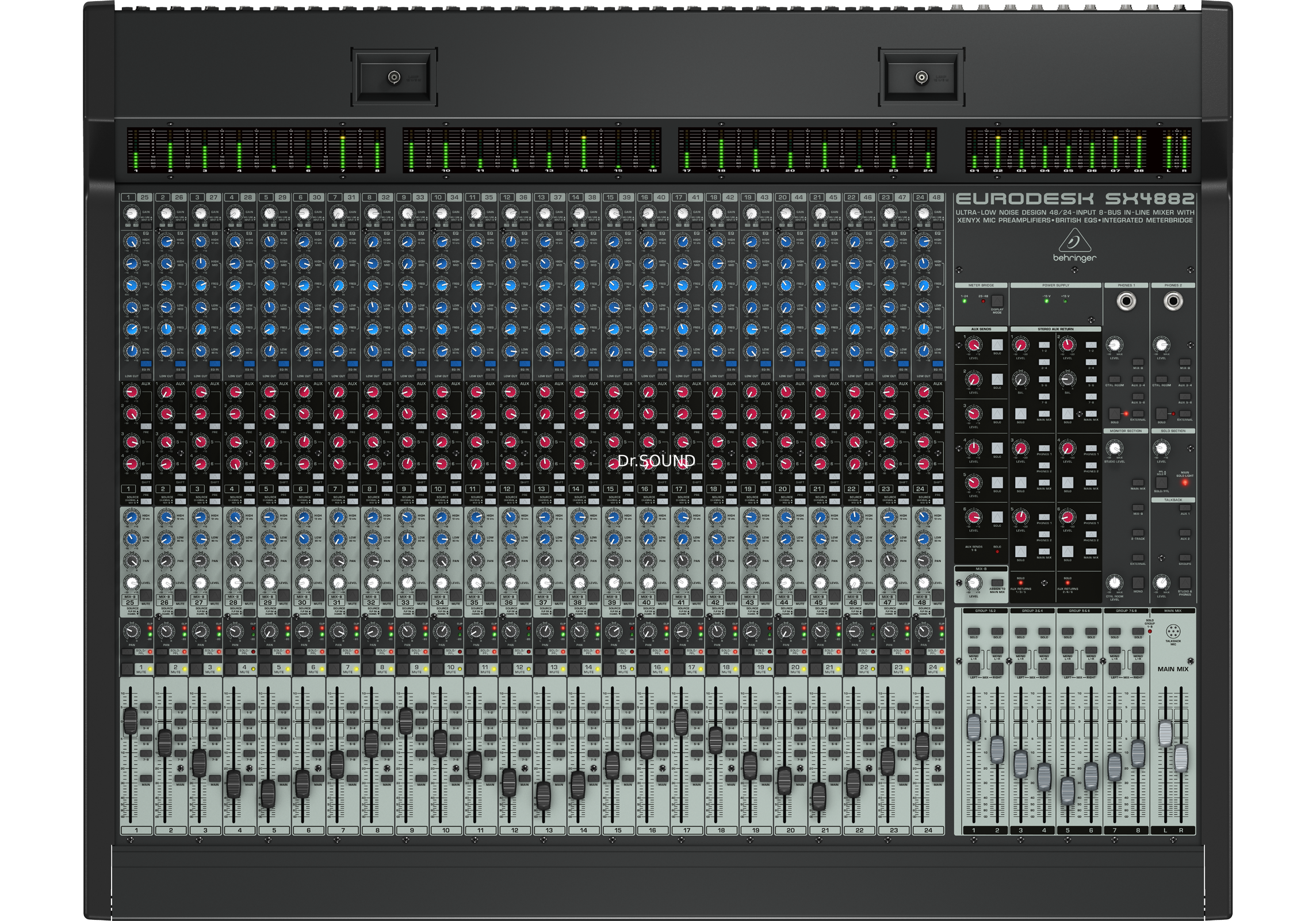The image size is (1316, 921).
Task: Click the CTRL ROOM LEVEL knob
Action: pos(1114,582)
